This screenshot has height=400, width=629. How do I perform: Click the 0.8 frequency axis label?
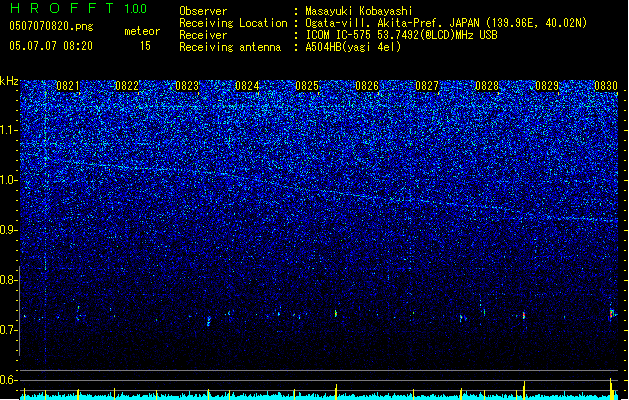pyautogui.click(x=9, y=280)
